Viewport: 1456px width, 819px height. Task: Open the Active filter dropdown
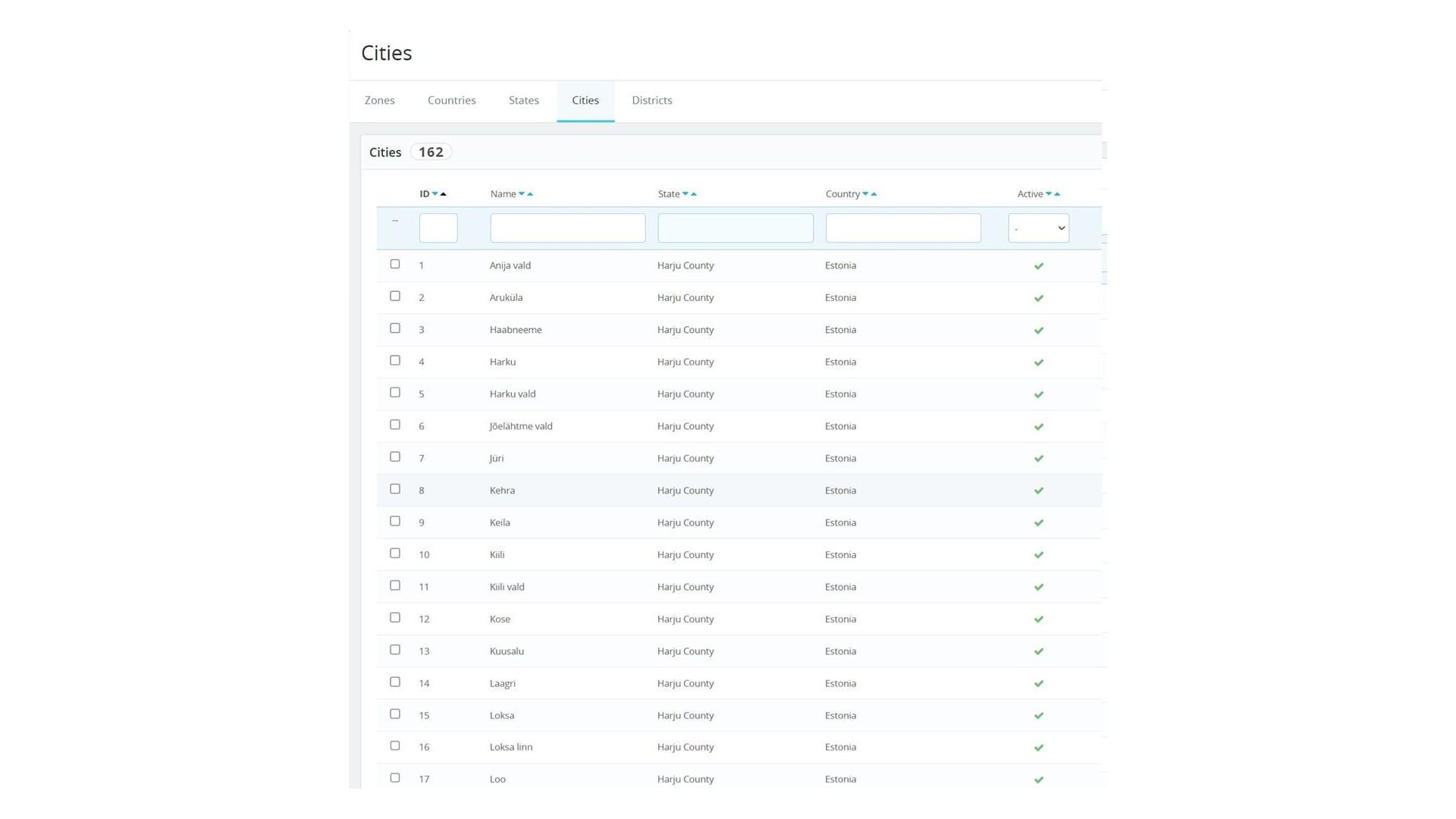coord(1038,228)
